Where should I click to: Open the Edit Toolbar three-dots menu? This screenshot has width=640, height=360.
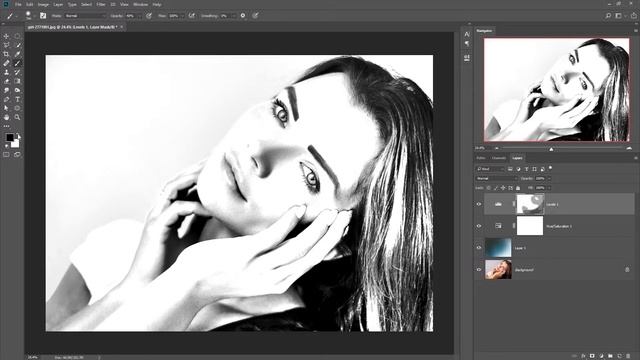tap(6, 126)
